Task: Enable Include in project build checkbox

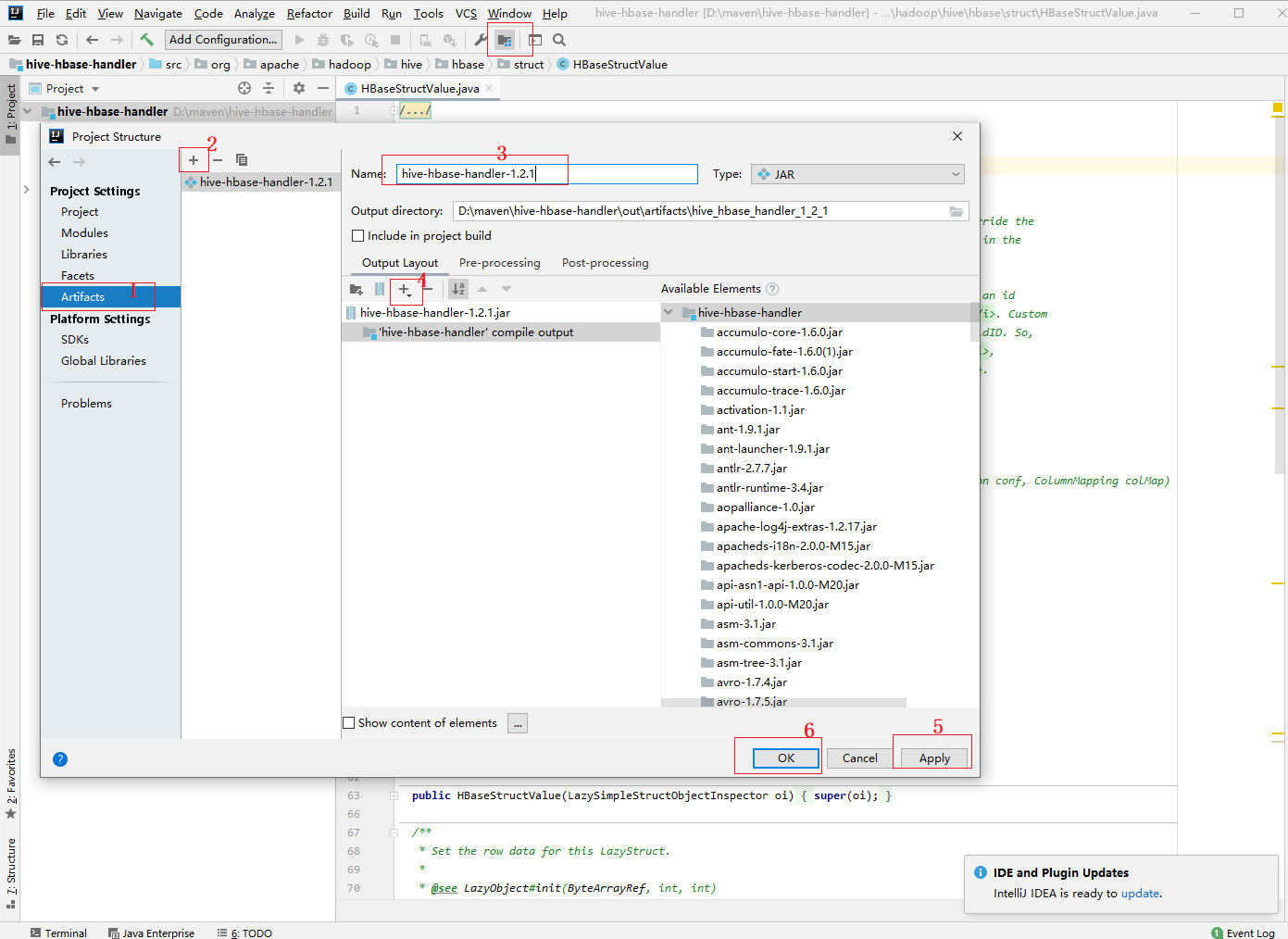Action: tap(357, 236)
